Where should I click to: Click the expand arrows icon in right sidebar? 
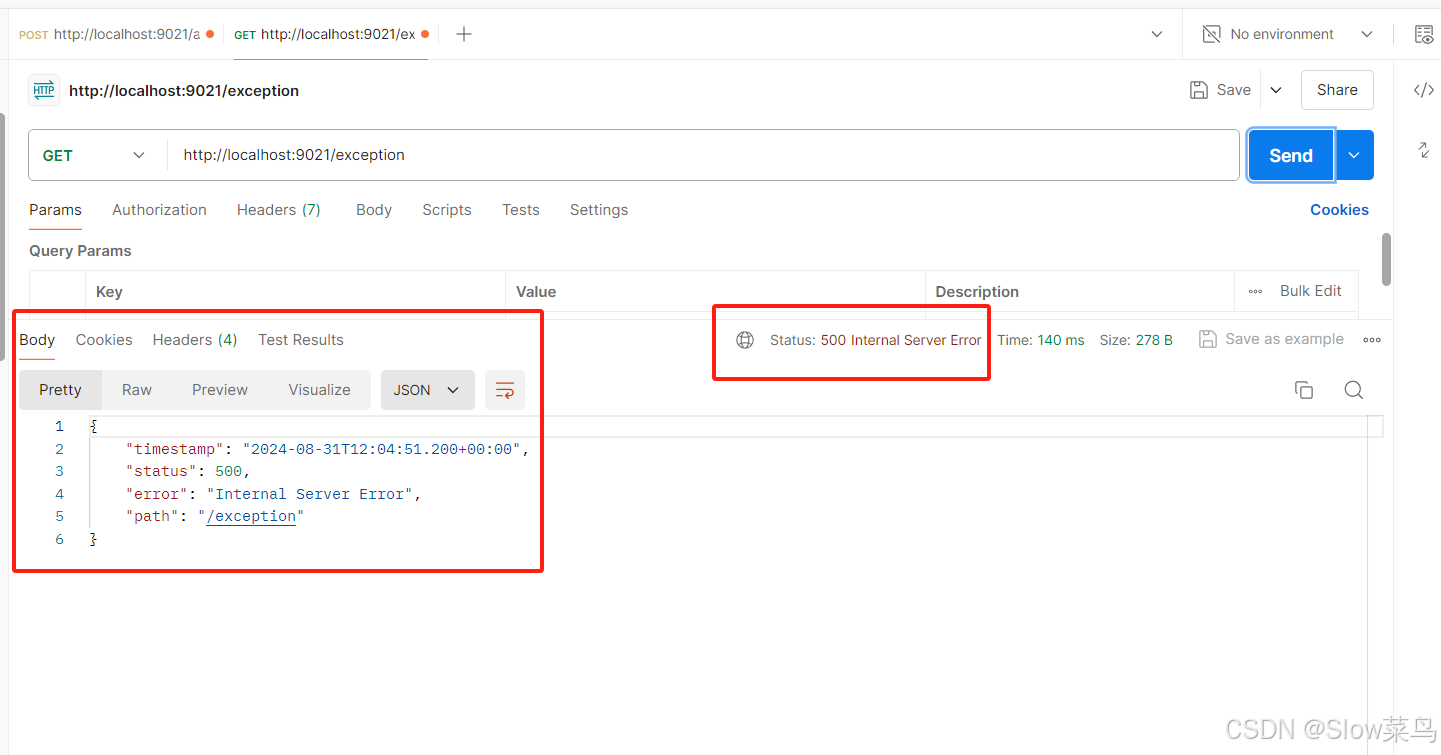tap(1424, 150)
